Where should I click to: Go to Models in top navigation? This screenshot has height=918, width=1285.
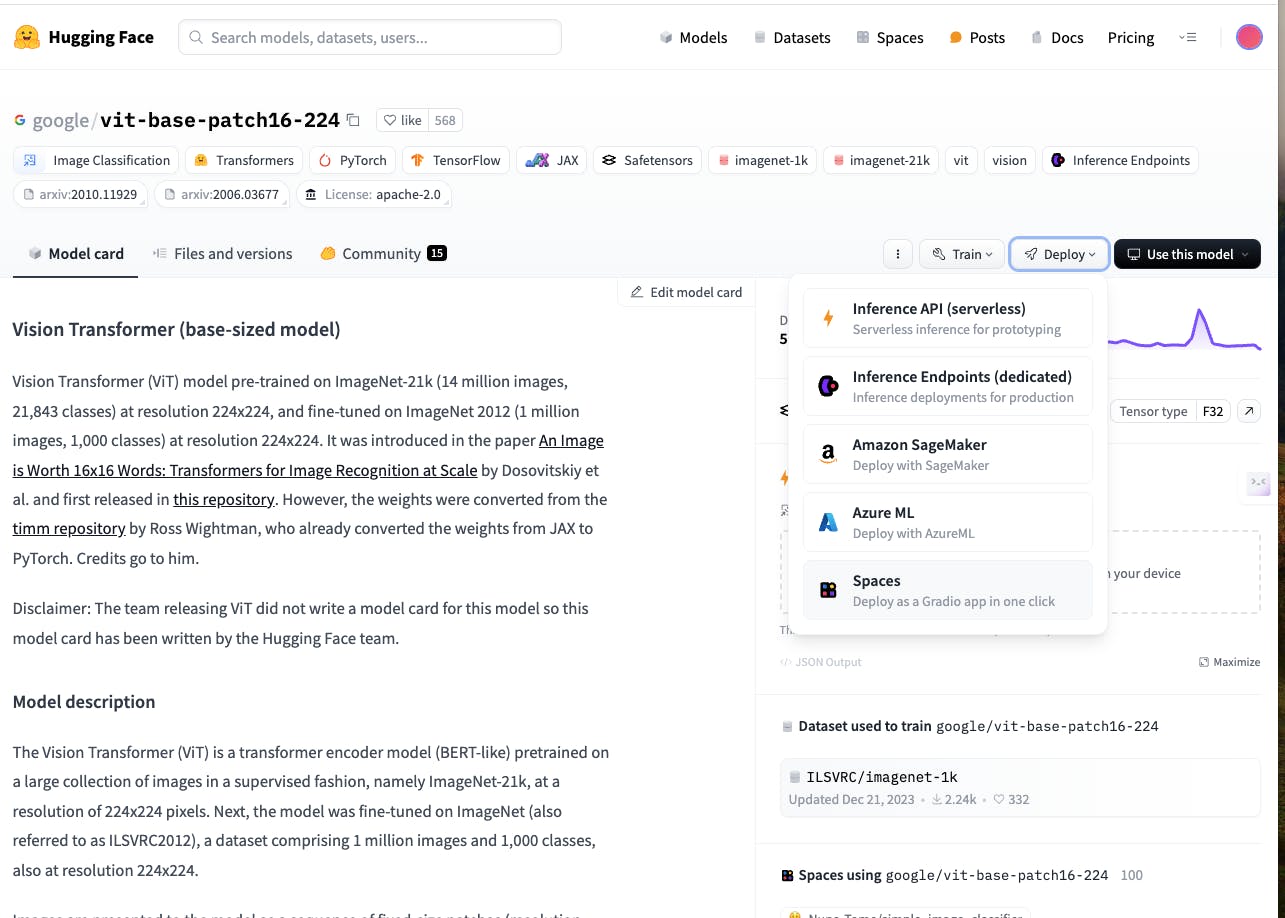[x=694, y=38]
